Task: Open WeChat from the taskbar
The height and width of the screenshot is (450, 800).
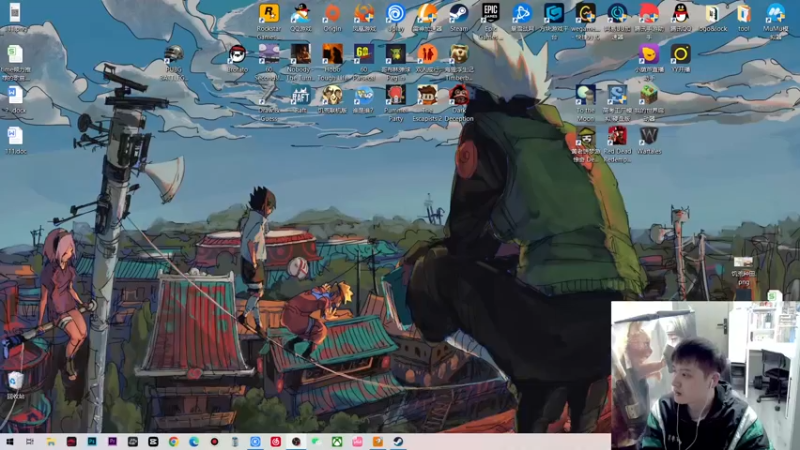Action: pos(316,442)
